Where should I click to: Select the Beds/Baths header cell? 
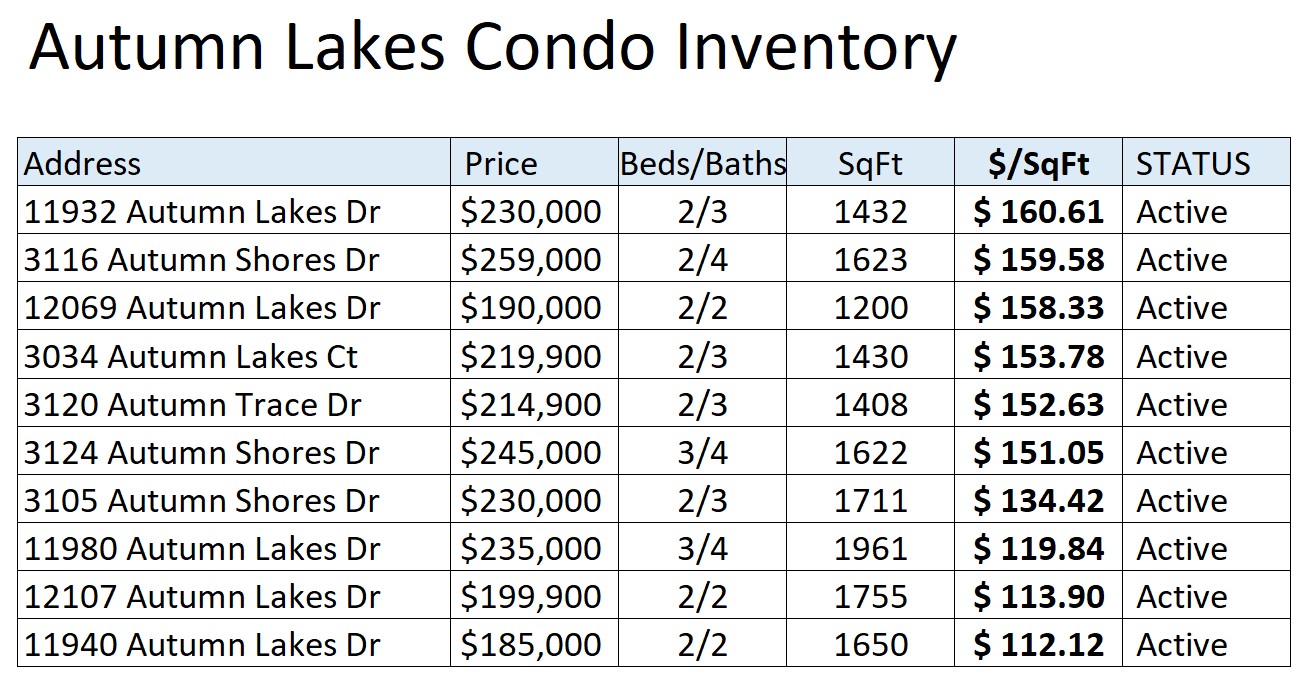coord(703,163)
